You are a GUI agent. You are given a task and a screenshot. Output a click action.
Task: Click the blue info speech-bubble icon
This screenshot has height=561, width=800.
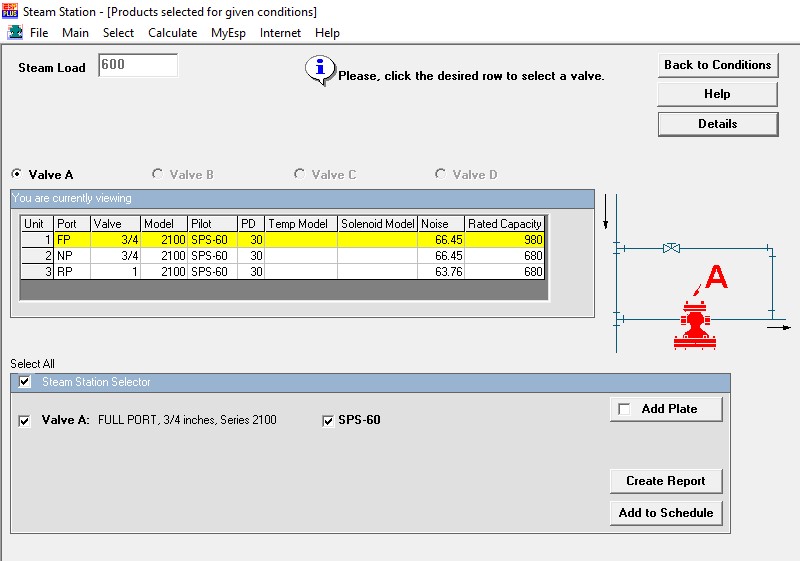click(x=320, y=70)
